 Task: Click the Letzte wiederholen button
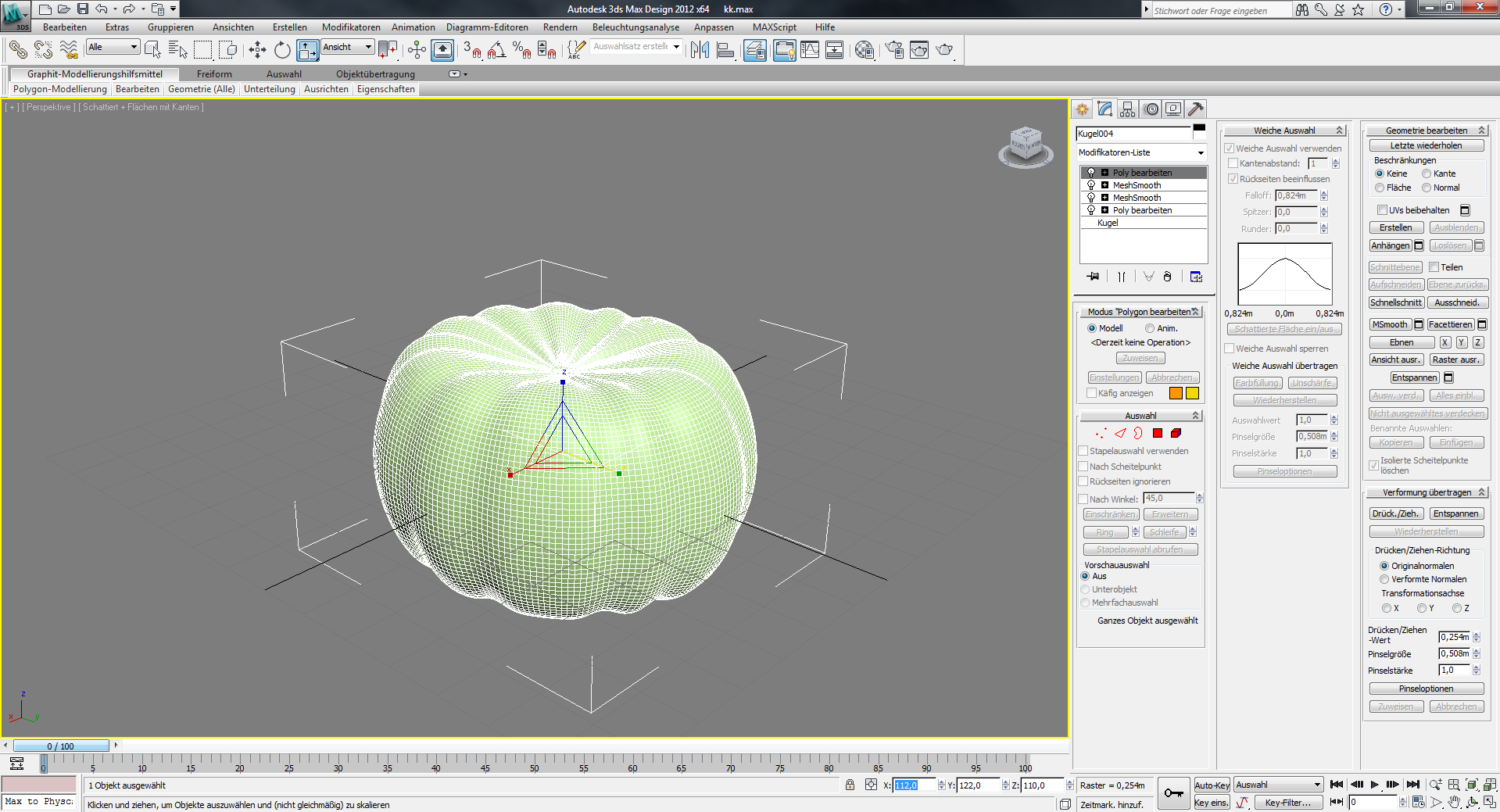click(x=1426, y=145)
